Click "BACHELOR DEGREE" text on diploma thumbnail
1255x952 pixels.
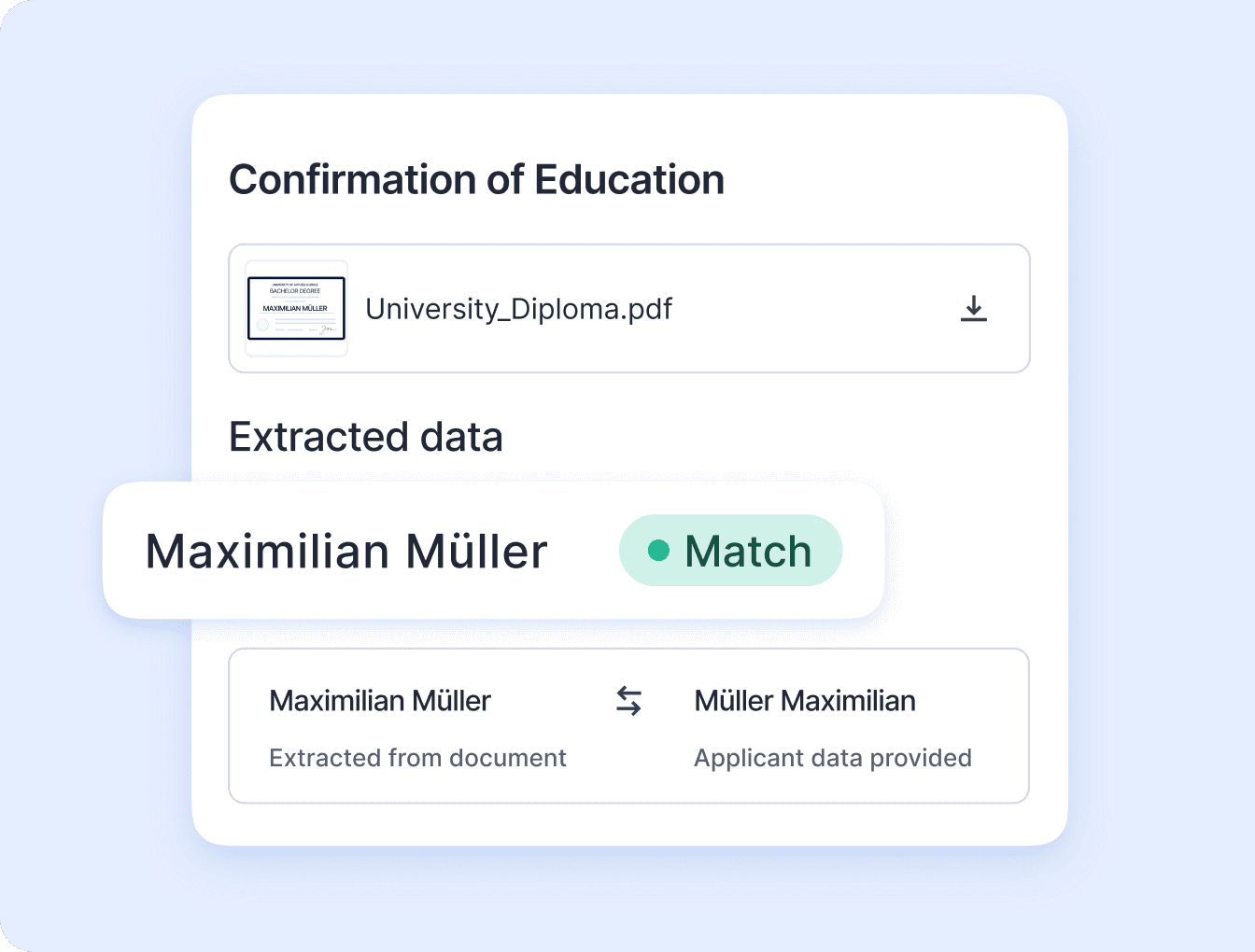tap(295, 291)
